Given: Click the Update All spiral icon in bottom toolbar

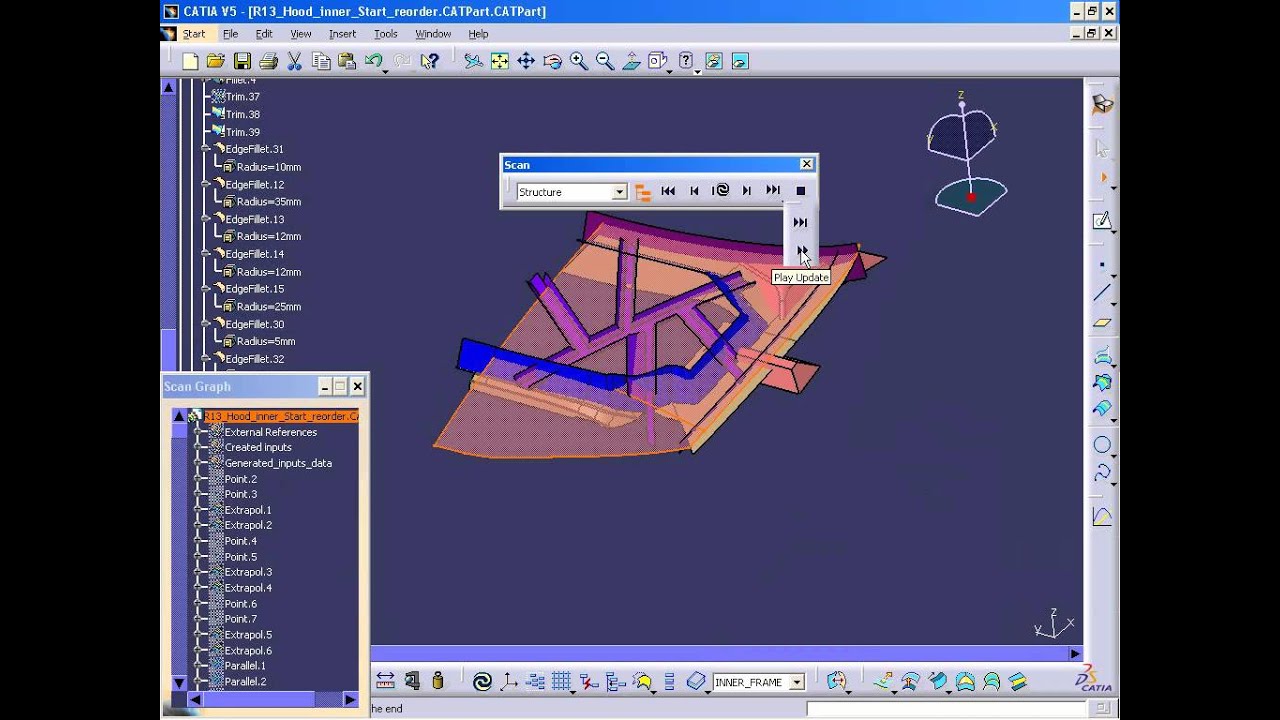Looking at the screenshot, I should click(482, 681).
